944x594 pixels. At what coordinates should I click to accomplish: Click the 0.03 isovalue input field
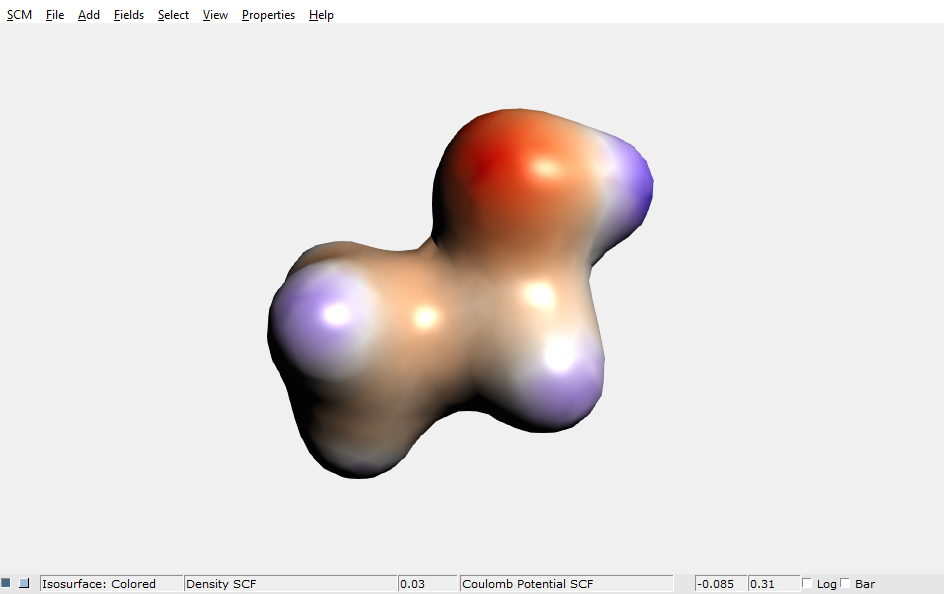pyautogui.click(x=427, y=583)
